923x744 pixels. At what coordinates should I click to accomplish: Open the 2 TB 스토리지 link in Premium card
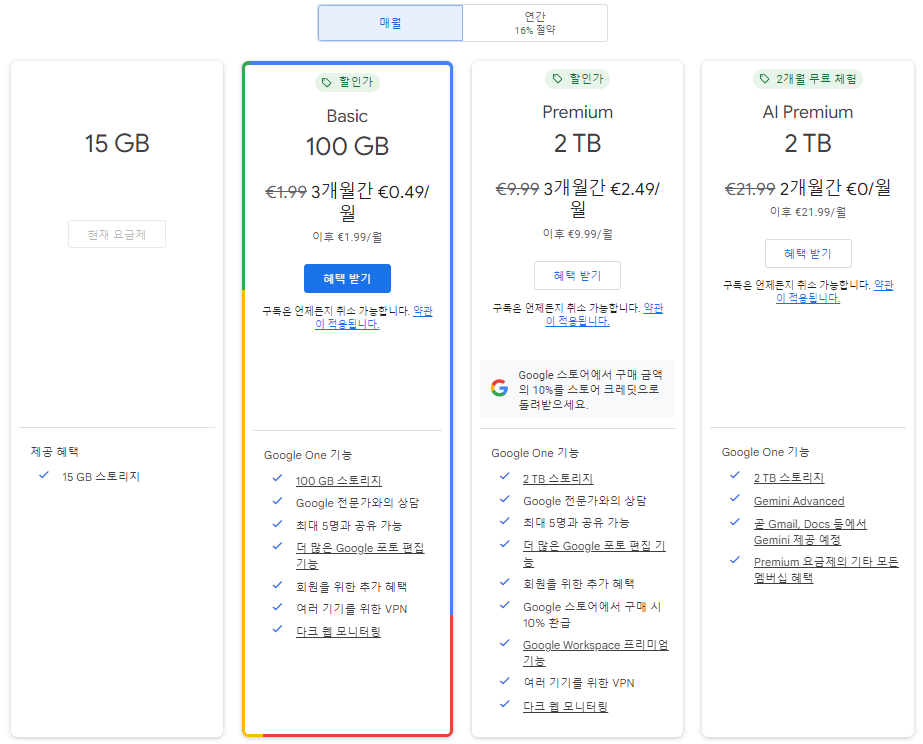[x=558, y=479]
